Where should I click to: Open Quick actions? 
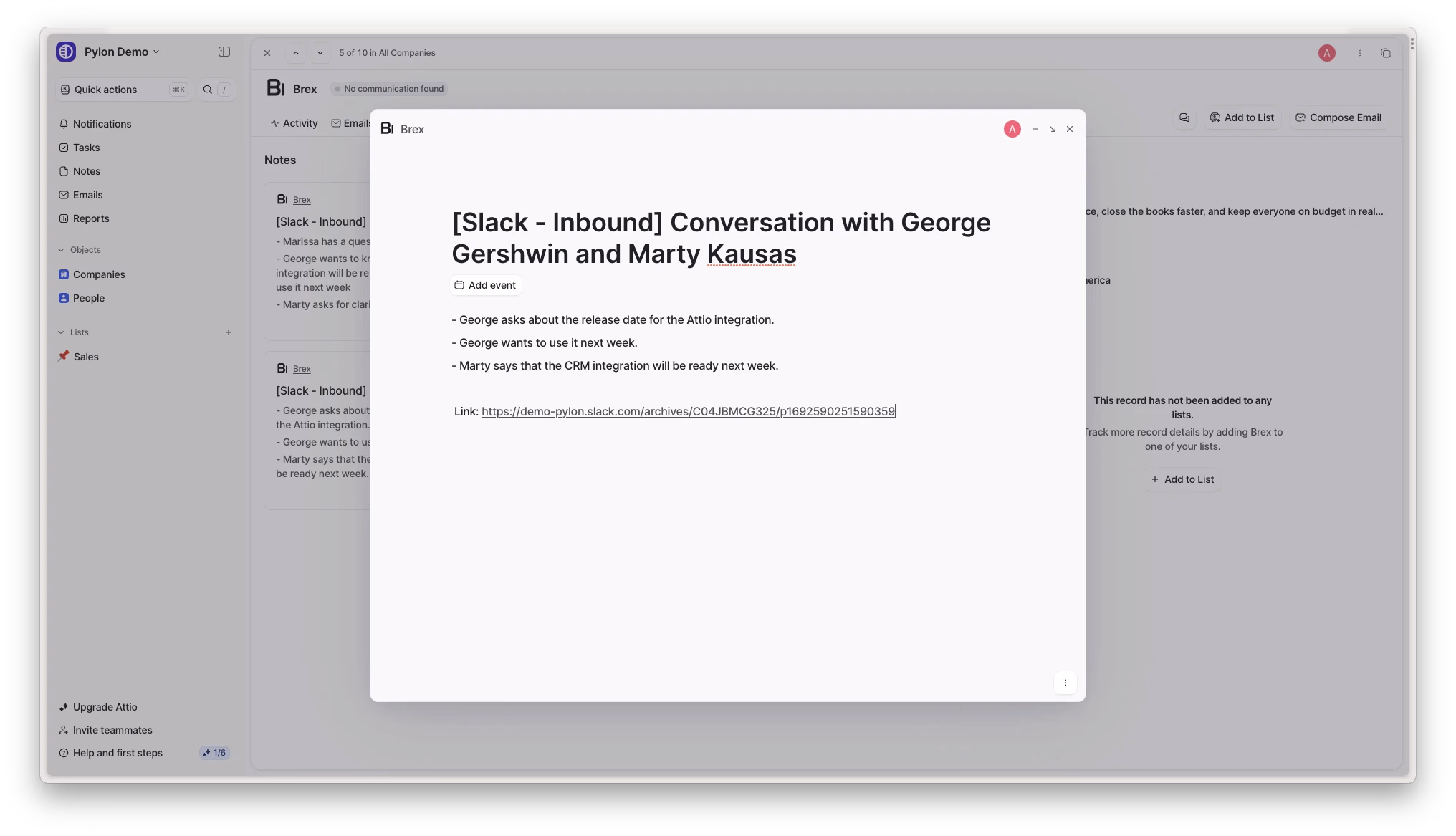[x=124, y=90]
